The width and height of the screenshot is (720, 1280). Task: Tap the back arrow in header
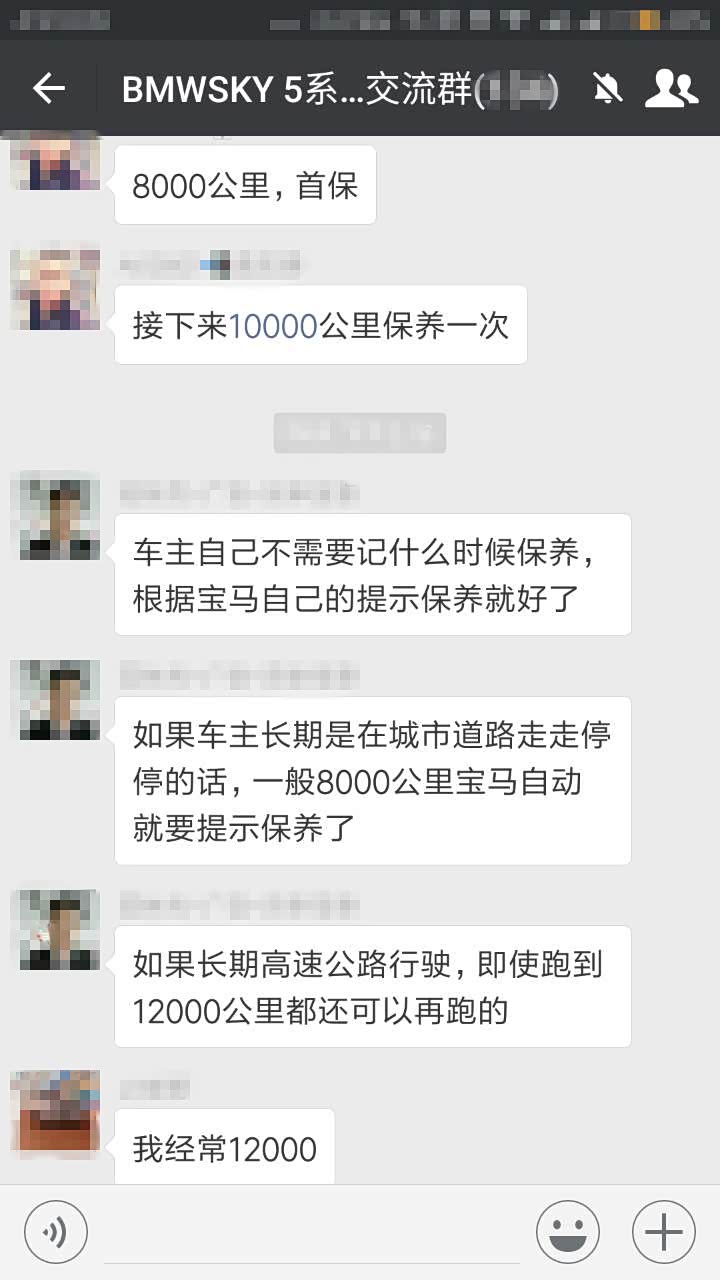[48, 89]
